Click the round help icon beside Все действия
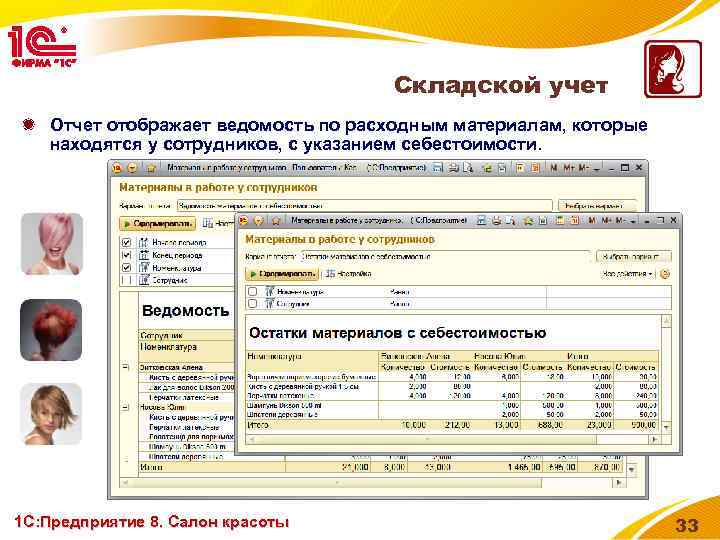This screenshot has height=540, width=720. coord(664,274)
